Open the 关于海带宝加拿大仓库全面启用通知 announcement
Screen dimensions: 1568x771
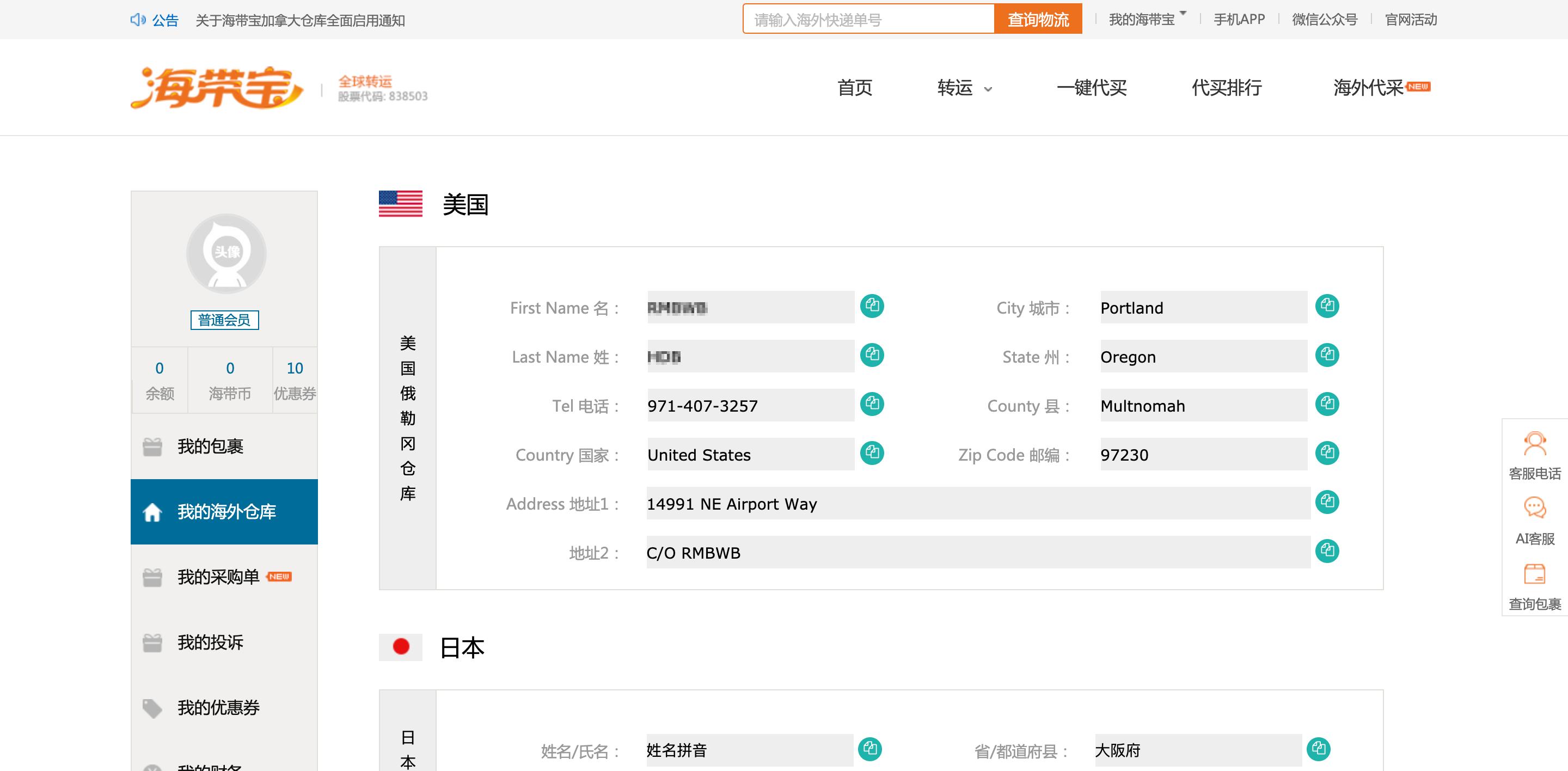click(x=301, y=21)
